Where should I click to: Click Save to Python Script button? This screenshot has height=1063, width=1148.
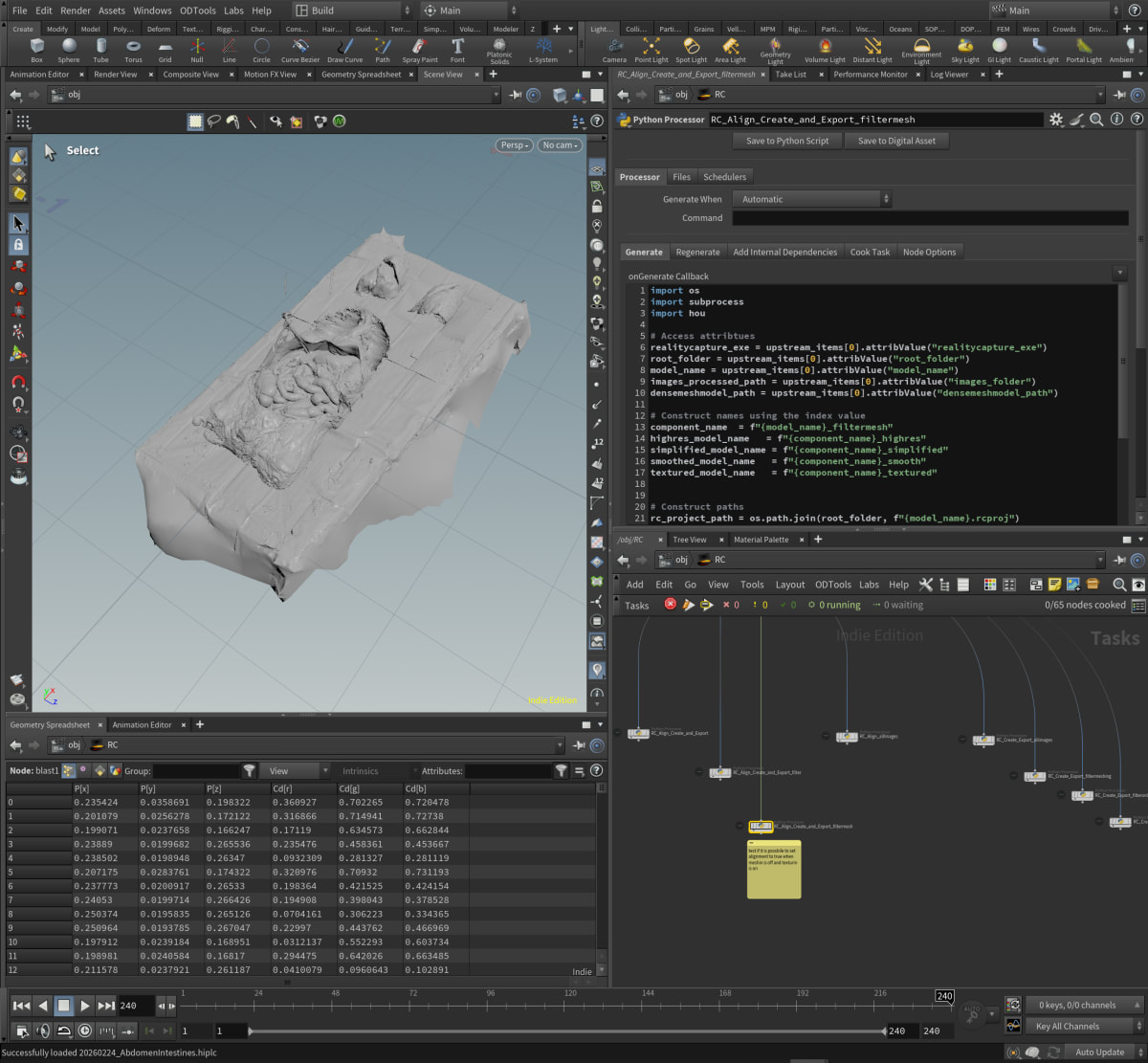tap(787, 141)
